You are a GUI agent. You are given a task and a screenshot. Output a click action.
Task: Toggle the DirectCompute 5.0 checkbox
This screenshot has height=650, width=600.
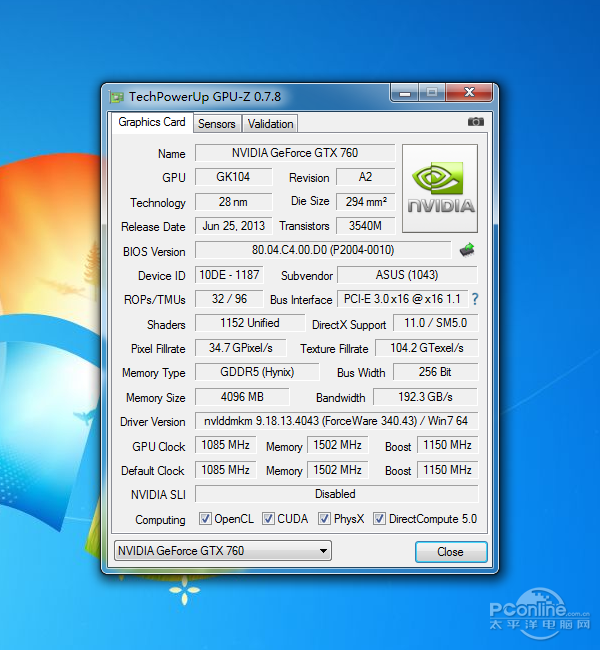(x=379, y=519)
